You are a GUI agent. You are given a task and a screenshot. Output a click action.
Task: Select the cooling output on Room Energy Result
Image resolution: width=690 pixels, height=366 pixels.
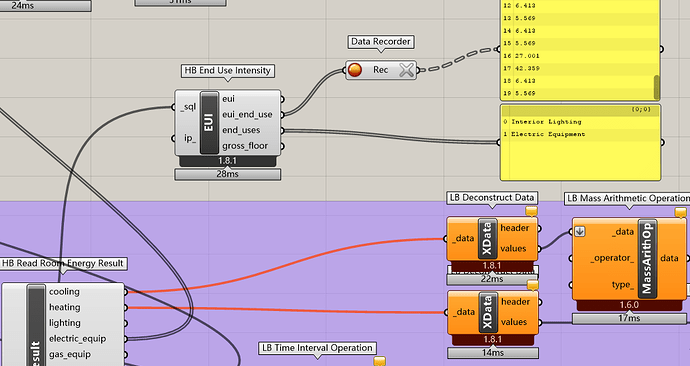[x=64, y=292]
